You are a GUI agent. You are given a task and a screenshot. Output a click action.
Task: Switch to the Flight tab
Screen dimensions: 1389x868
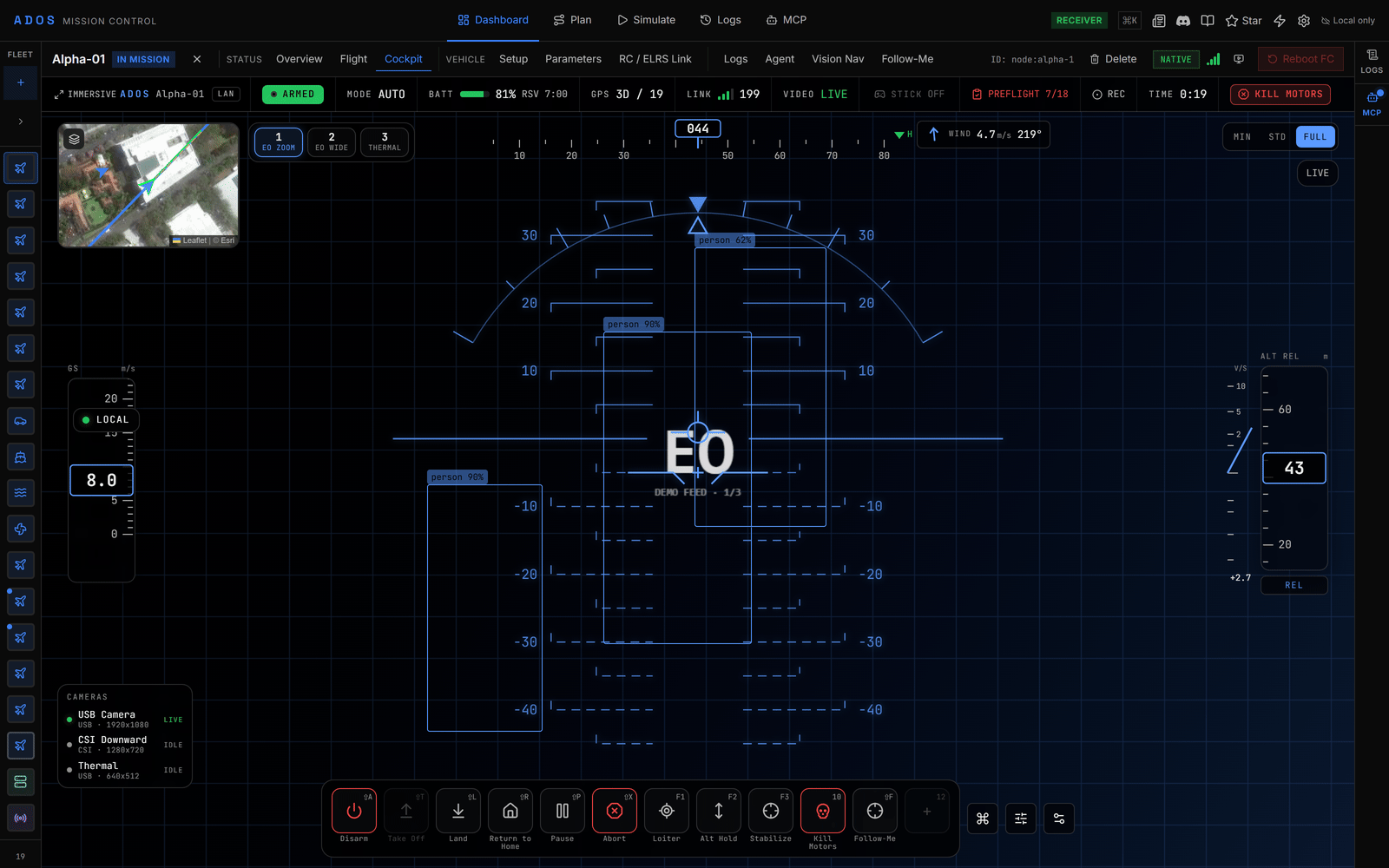click(x=353, y=59)
